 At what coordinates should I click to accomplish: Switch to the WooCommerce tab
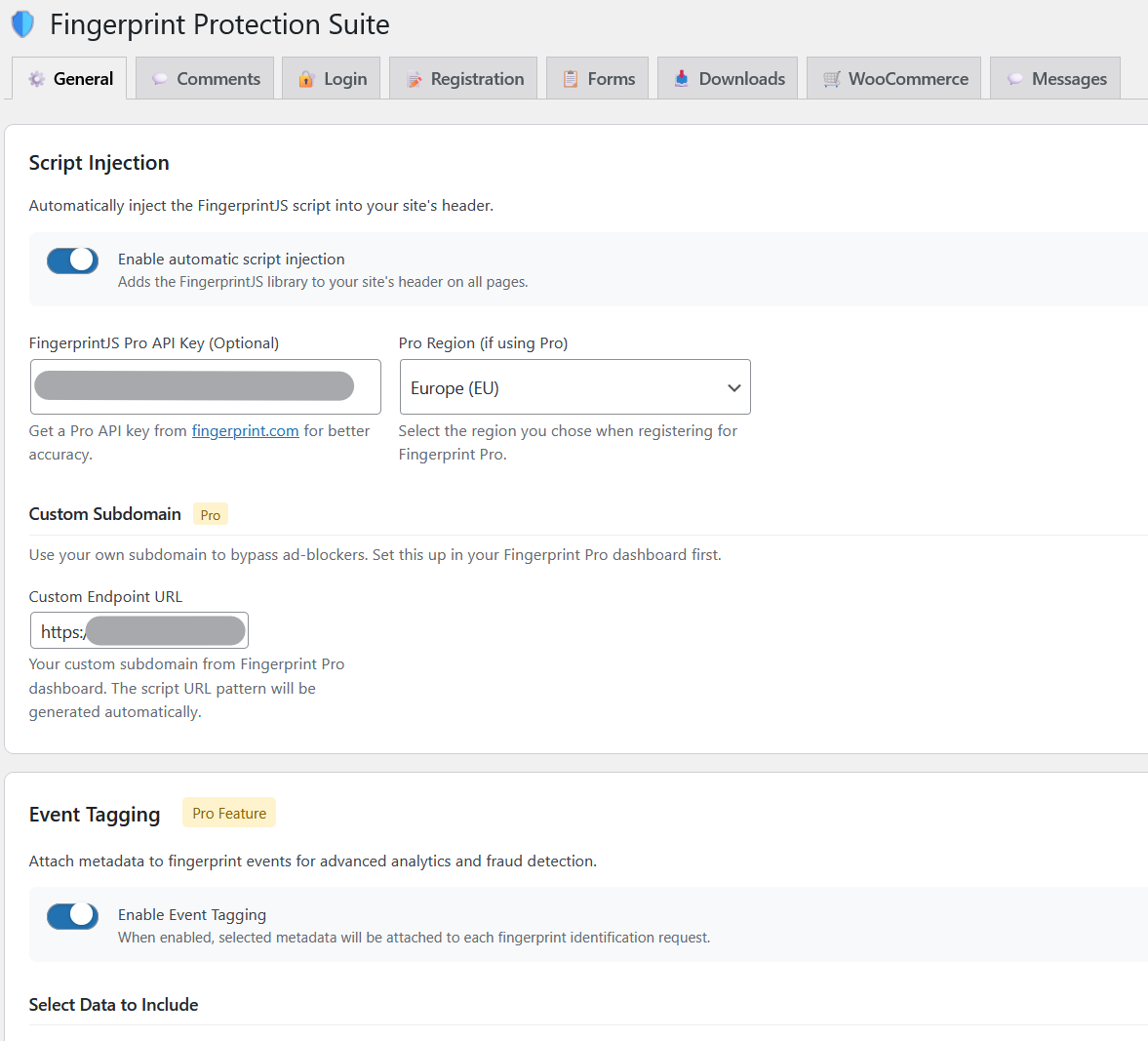tap(894, 78)
